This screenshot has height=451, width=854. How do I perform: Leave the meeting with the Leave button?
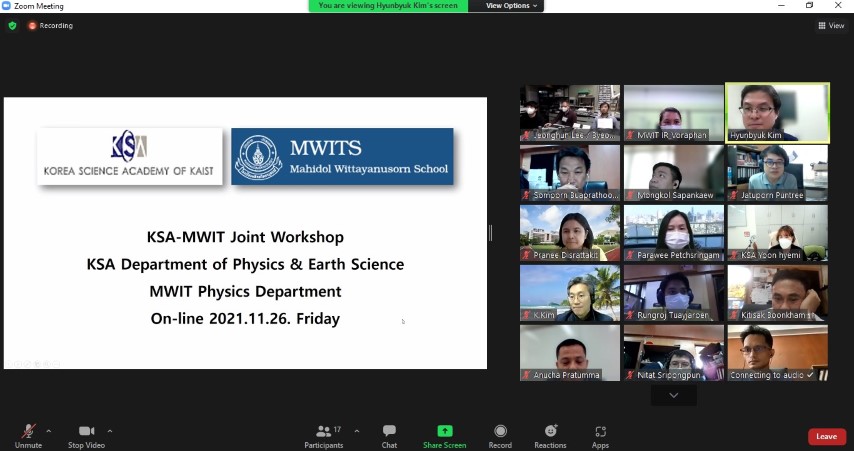point(826,436)
